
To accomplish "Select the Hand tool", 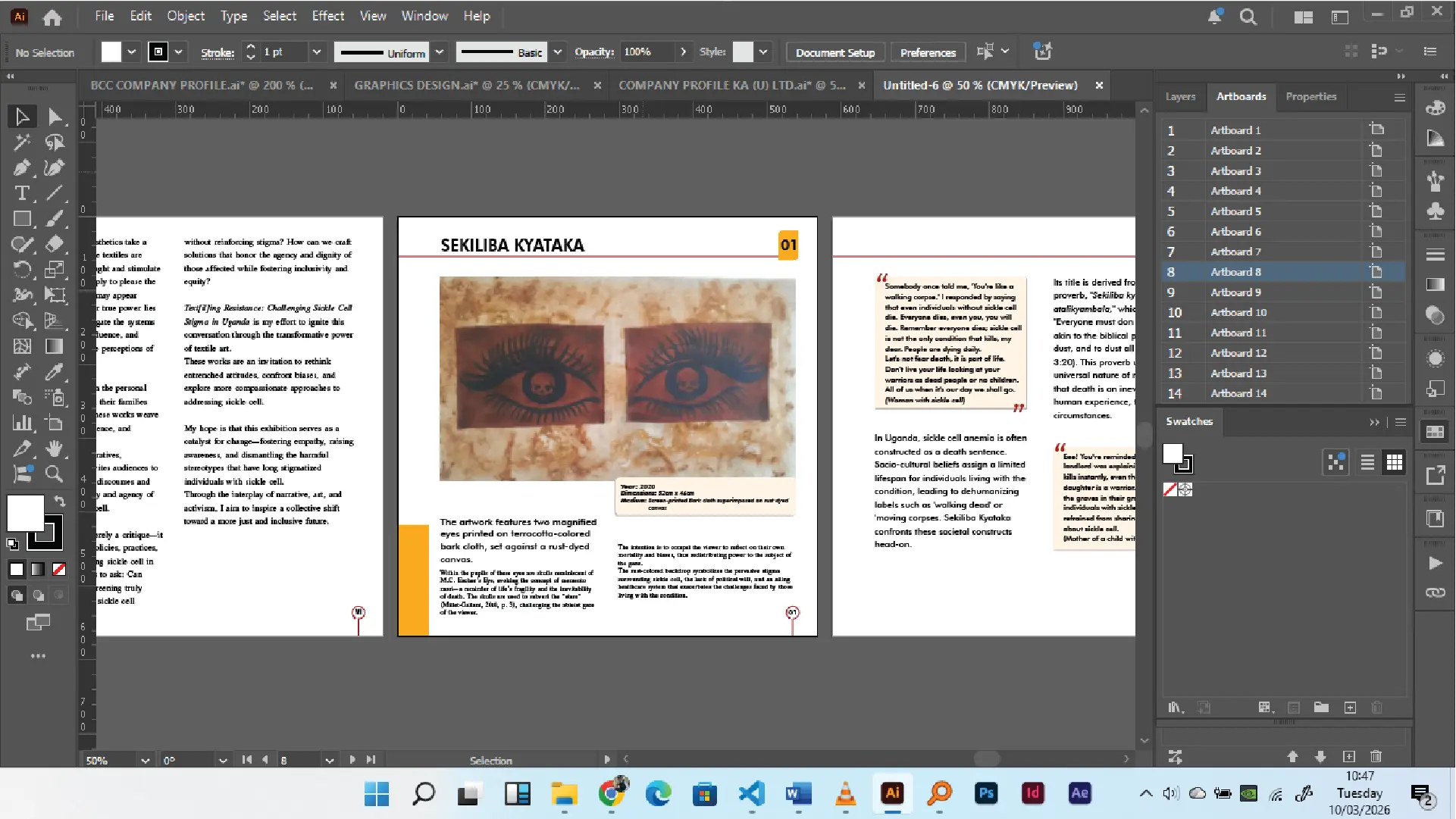I will tap(54, 449).
